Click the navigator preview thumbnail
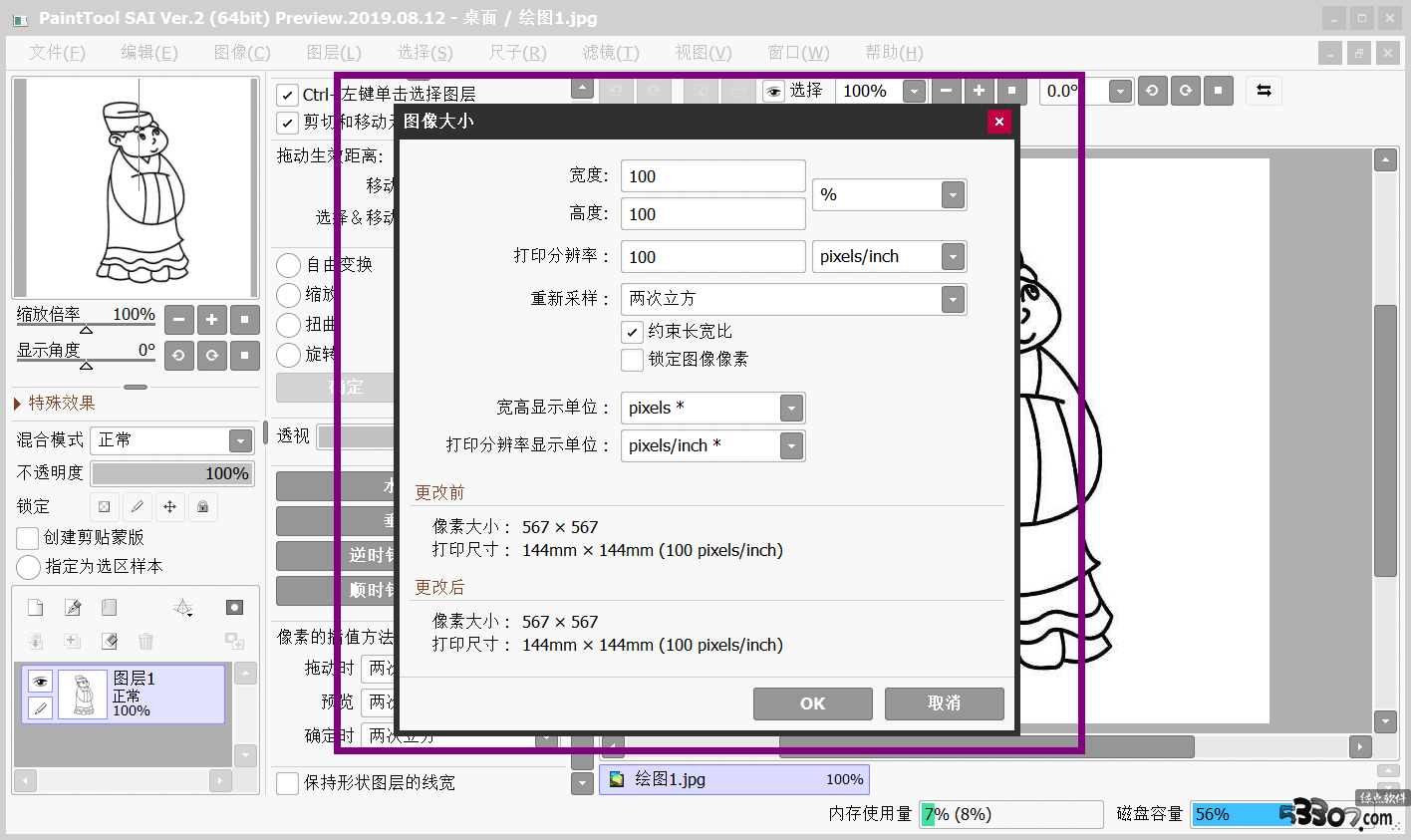This screenshot has height=840, width=1411. click(x=137, y=187)
